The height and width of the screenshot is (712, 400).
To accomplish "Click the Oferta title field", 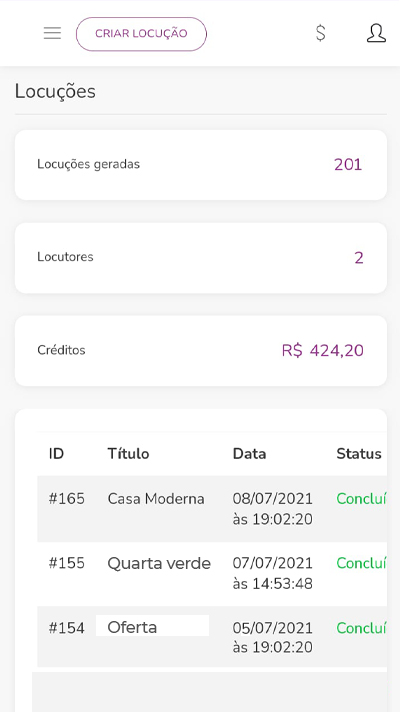I will click(152, 626).
